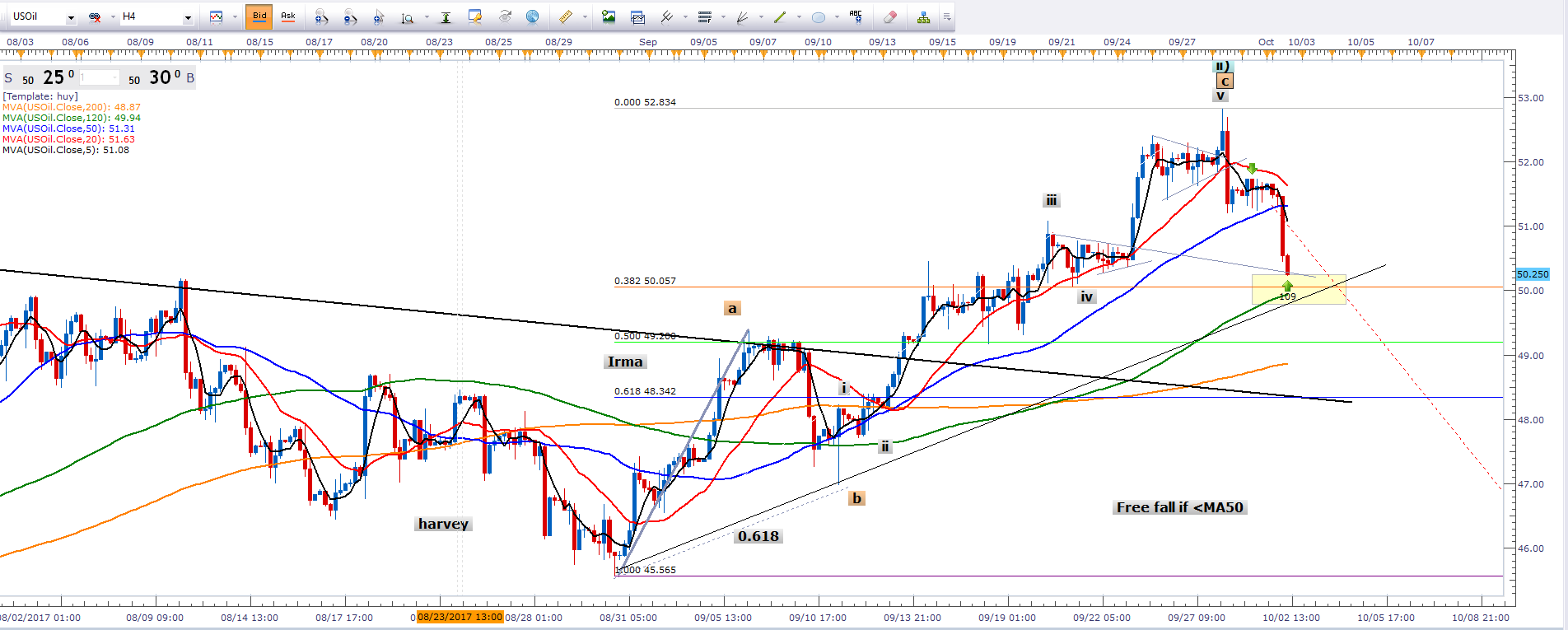Toggle Ask price display

[288, 16]
